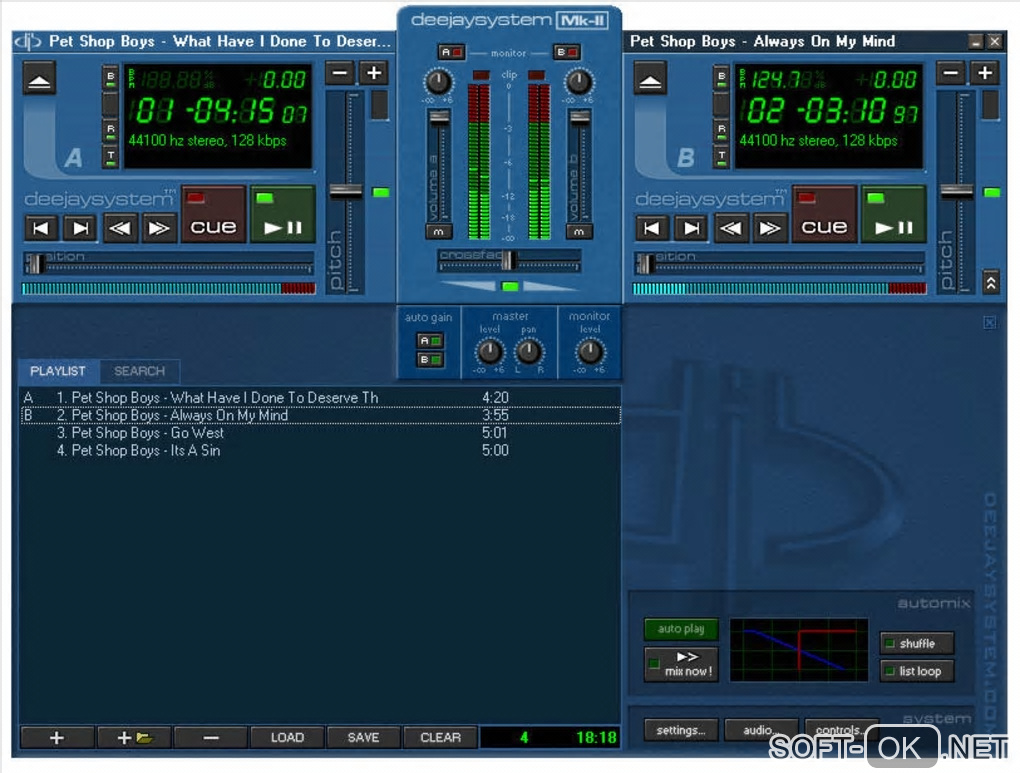Select track 4 Its A Sin

tap(321, 450)
